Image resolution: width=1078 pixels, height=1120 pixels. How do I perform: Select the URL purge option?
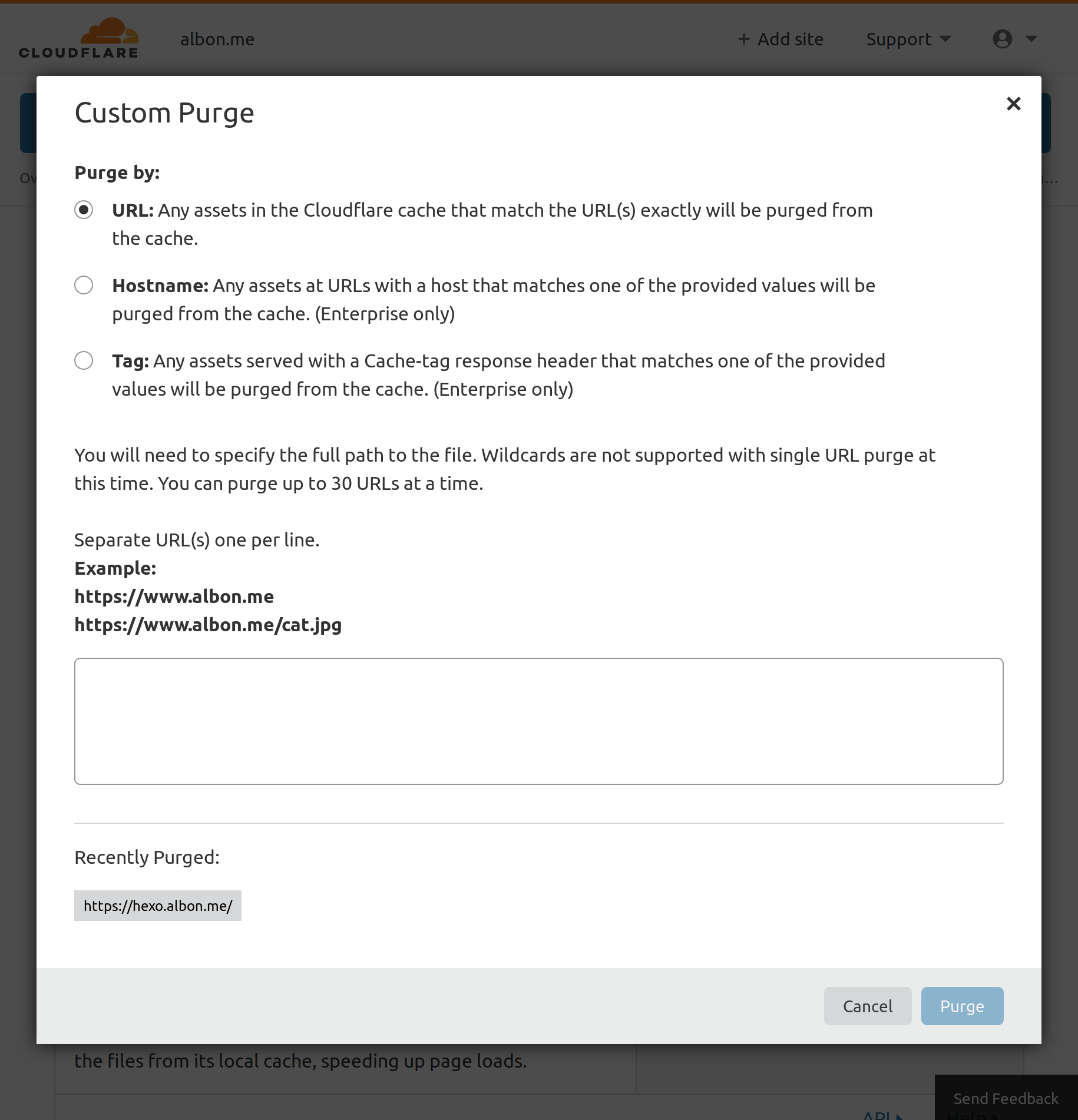(x=84, y=210)
